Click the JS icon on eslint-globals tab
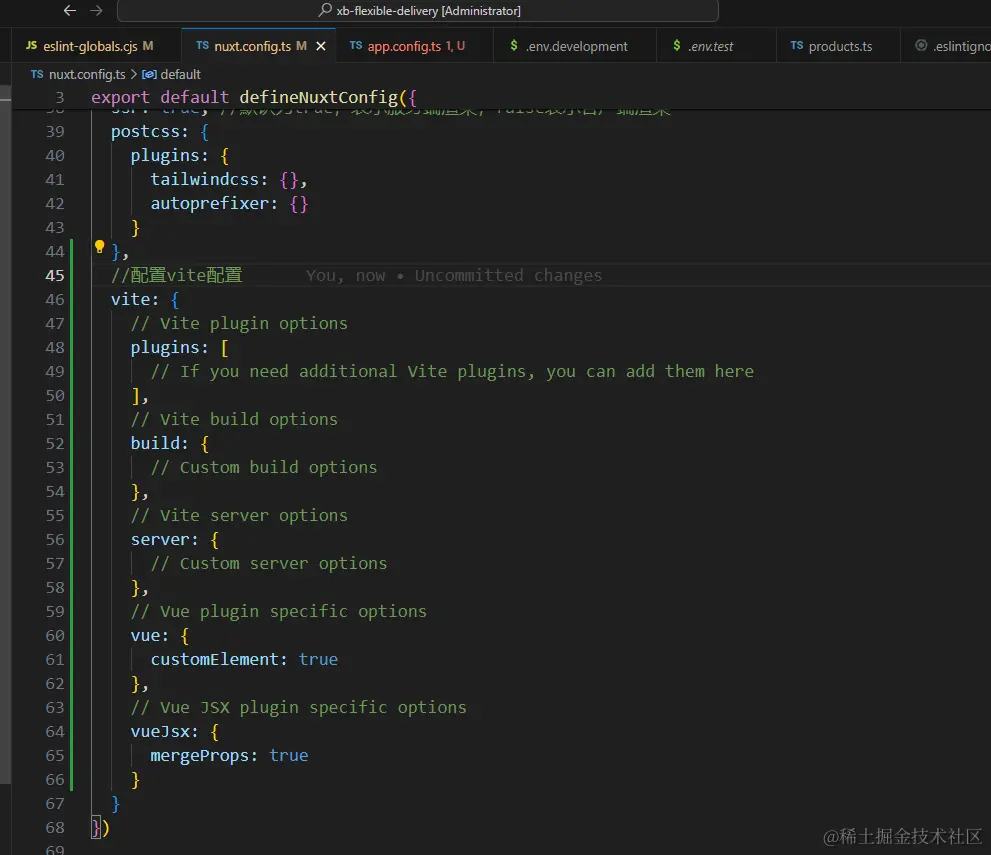Viewport: 991px width, 855px height. tap(32, 45)
